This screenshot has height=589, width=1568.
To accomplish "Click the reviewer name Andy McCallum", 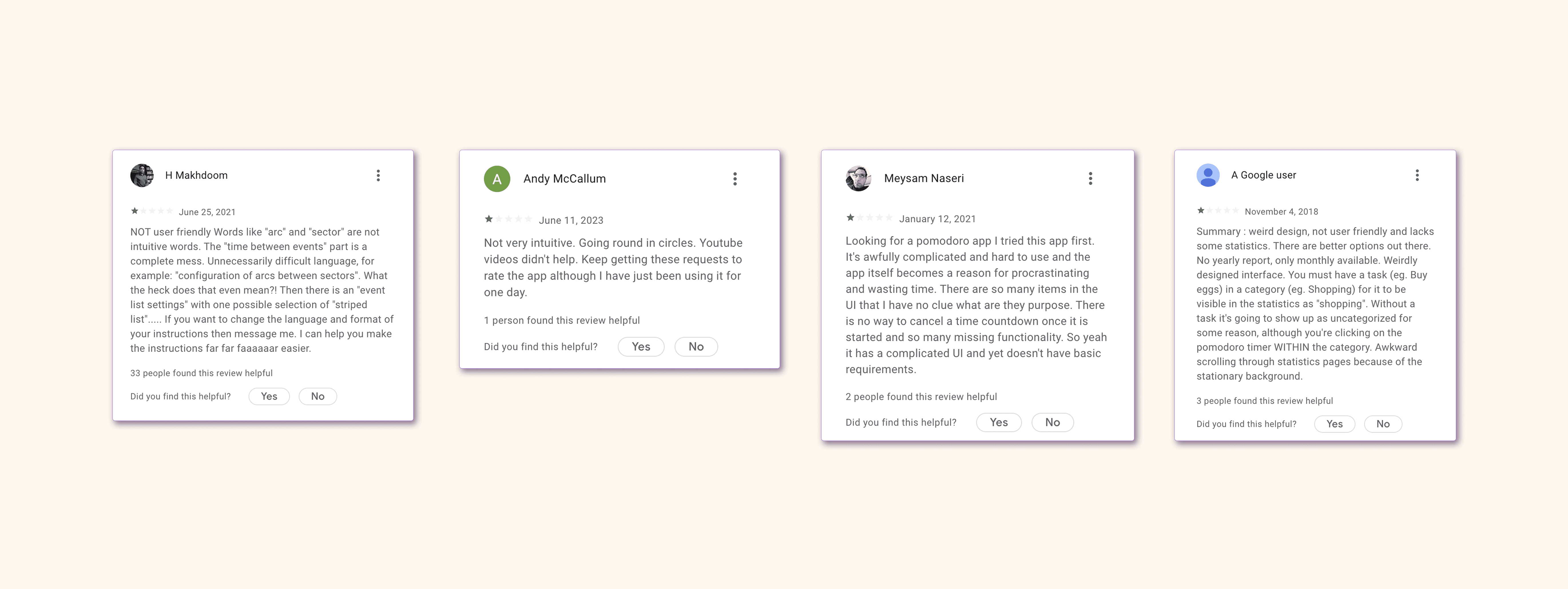I will [564, 179].
